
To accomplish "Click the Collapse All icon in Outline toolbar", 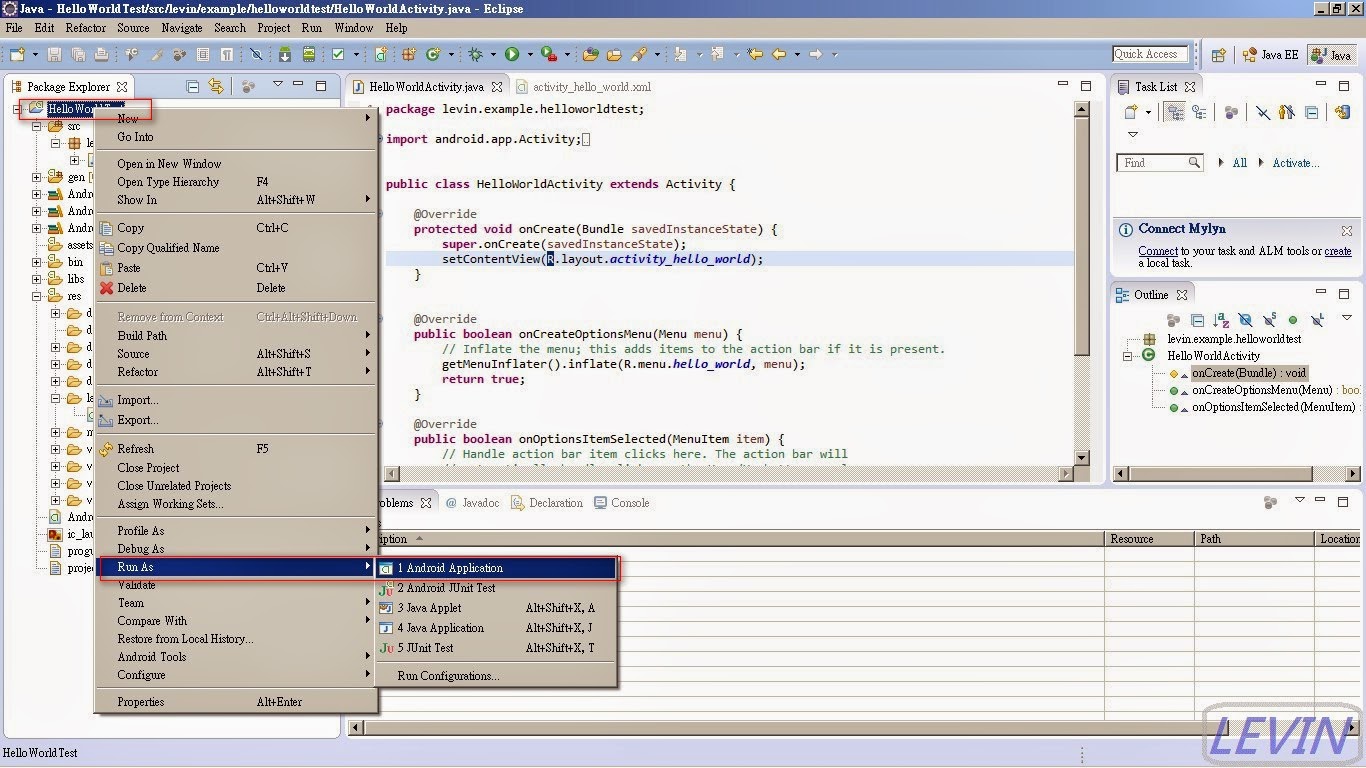I will (x=1198, y=320).
